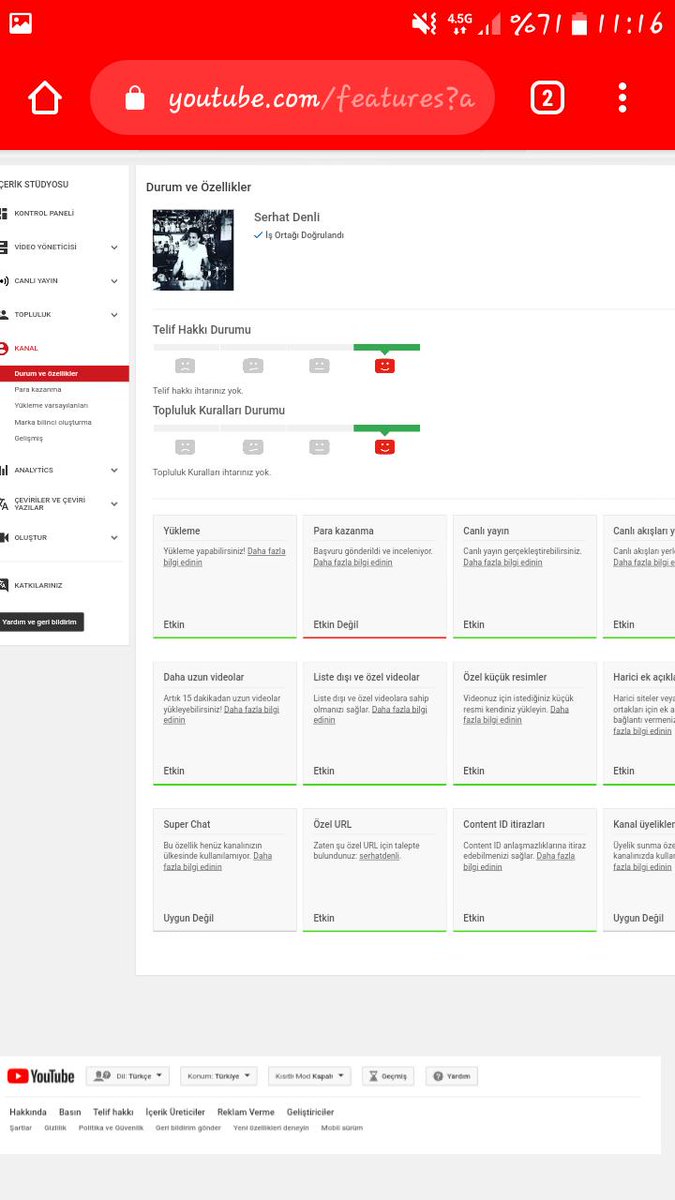The image size is (675, 1200).
Task: Click the Çeviriler translate icon
Action: [x=4, y=504]
